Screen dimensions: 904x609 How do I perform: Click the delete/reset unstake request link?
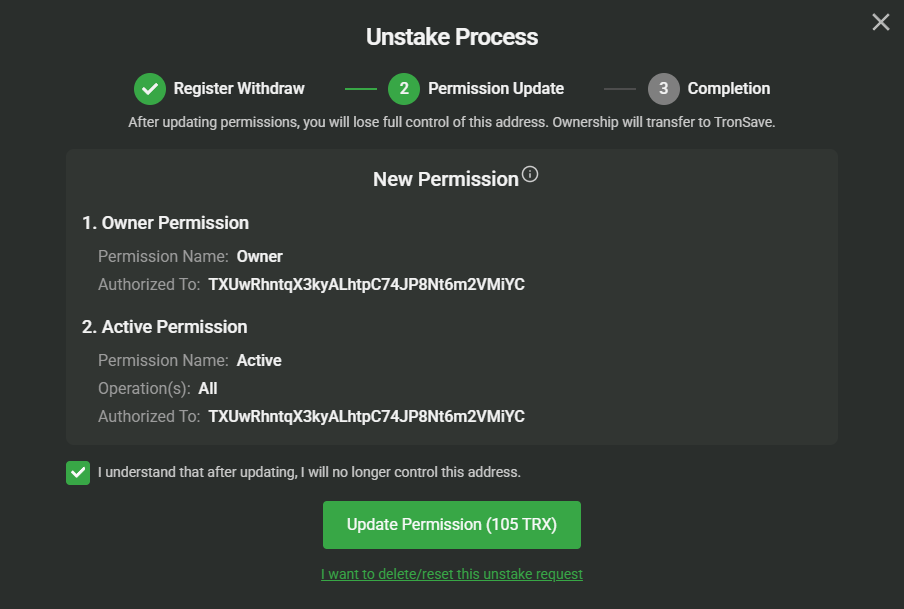tap(452, 574)
